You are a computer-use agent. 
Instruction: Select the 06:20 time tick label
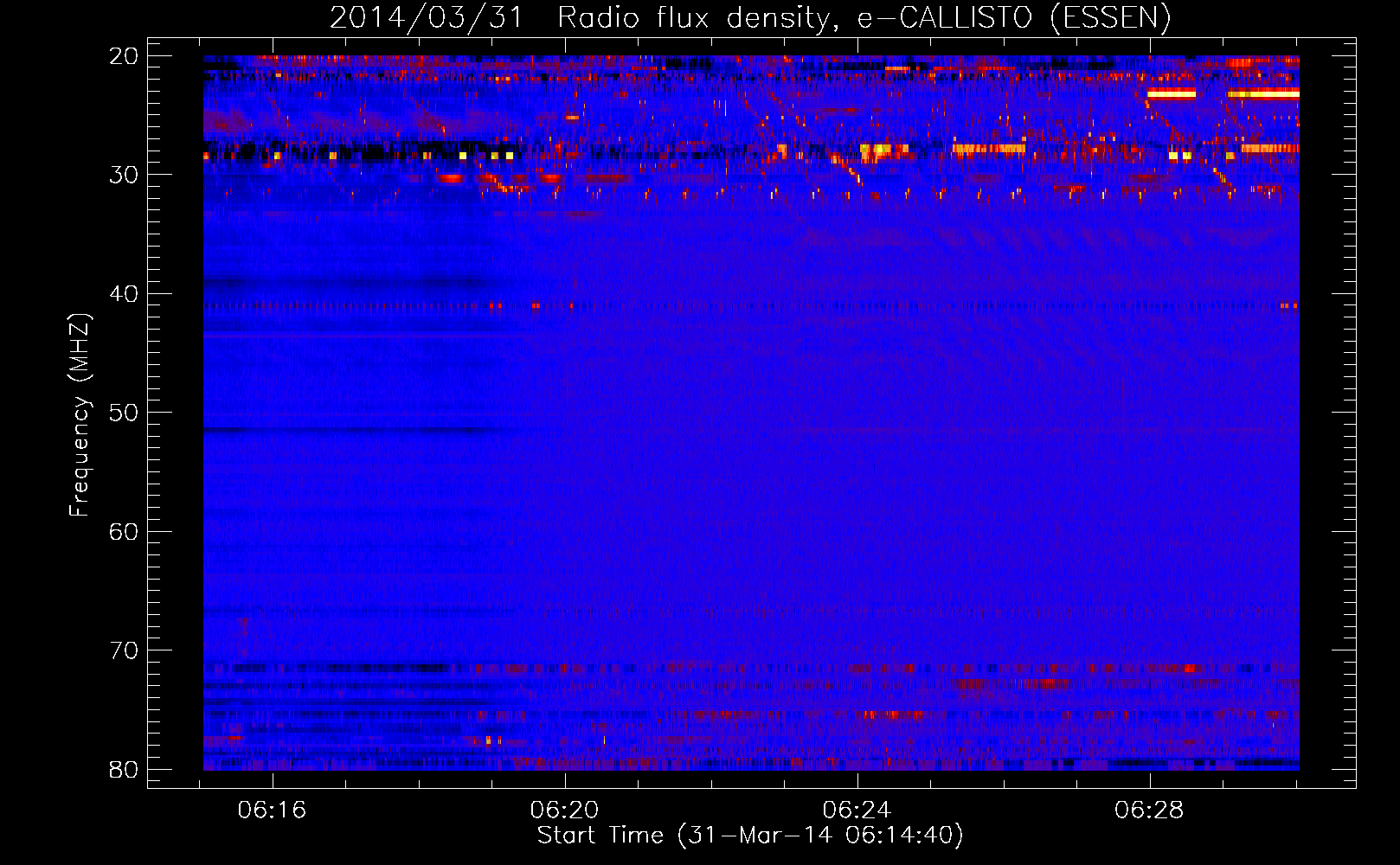point(565,810)
